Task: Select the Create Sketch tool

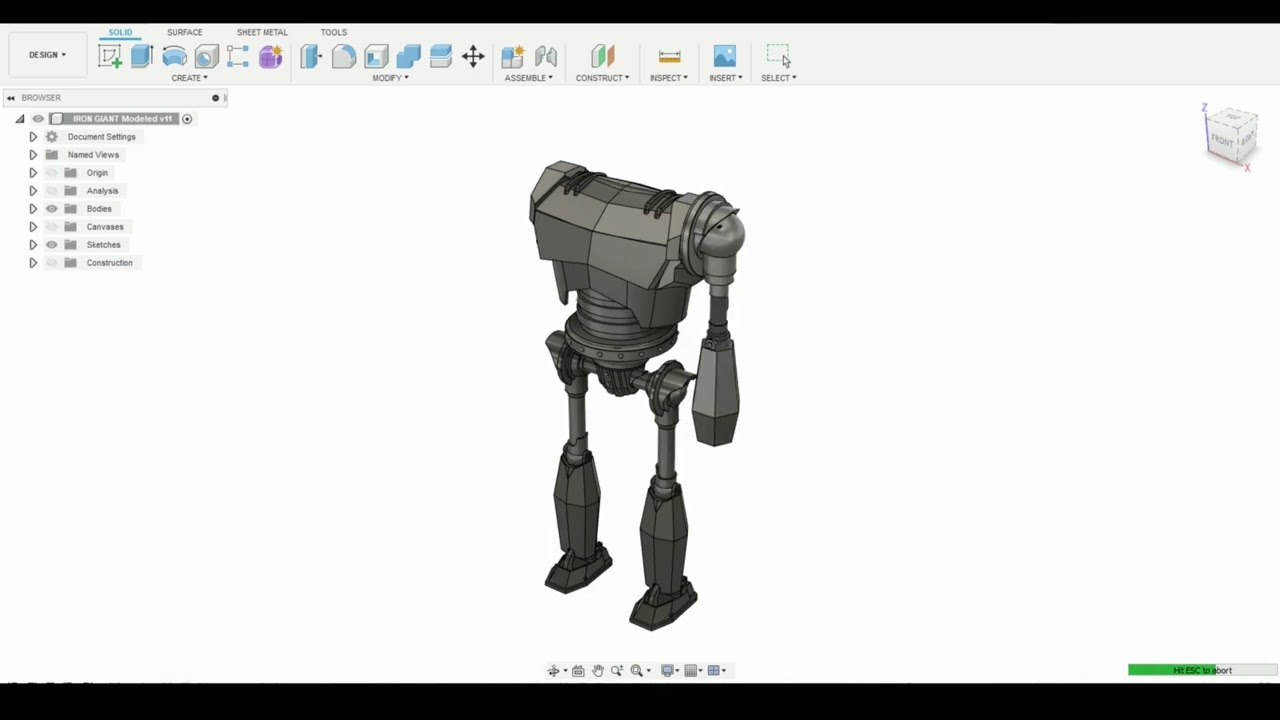Action: click(x=110, y=56)
